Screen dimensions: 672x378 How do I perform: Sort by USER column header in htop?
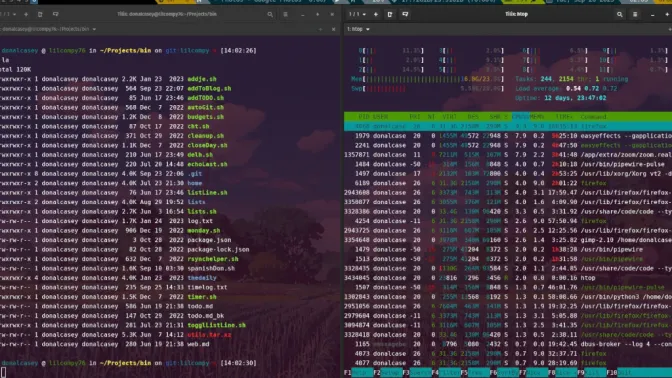click(381, 117)
